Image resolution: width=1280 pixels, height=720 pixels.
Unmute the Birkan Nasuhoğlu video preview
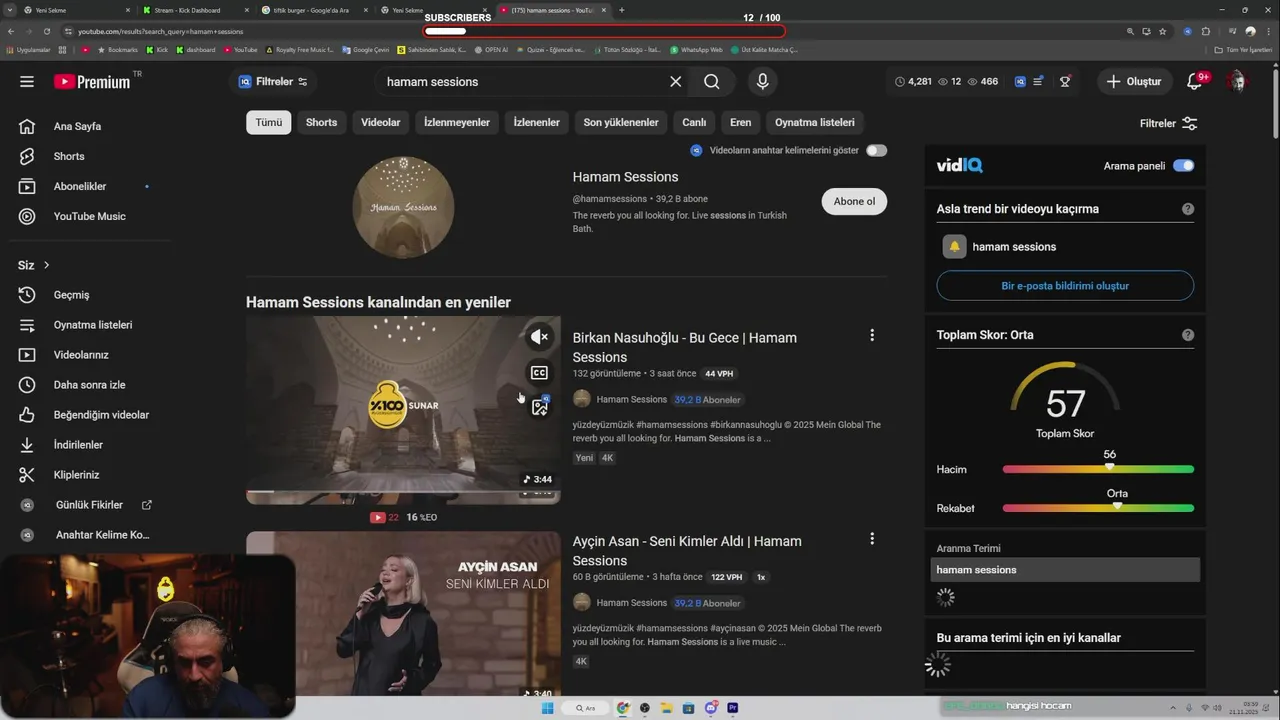click(x=539, y=337)
